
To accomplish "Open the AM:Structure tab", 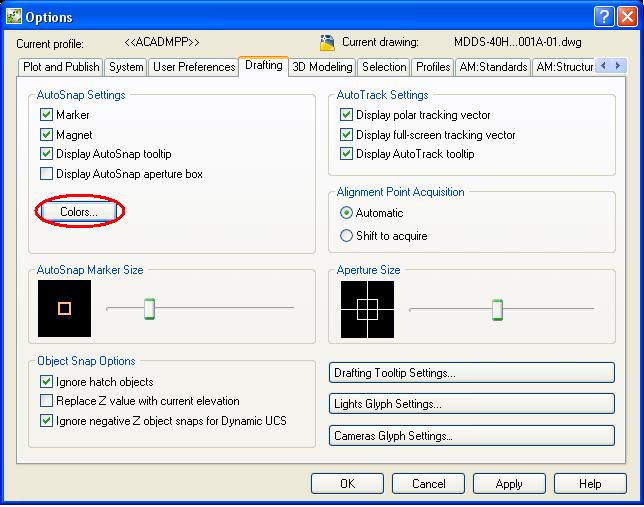I will click(564, 67).
